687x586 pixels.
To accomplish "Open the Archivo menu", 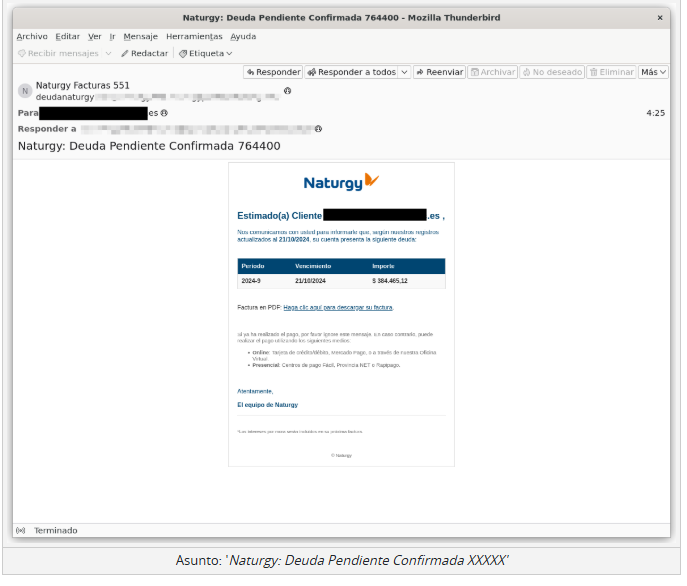I will [x=32, y=37].
